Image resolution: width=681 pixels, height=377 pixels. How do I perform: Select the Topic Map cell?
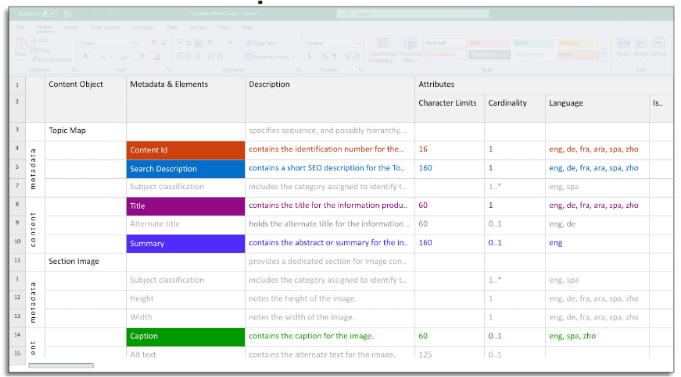[86, 131]
